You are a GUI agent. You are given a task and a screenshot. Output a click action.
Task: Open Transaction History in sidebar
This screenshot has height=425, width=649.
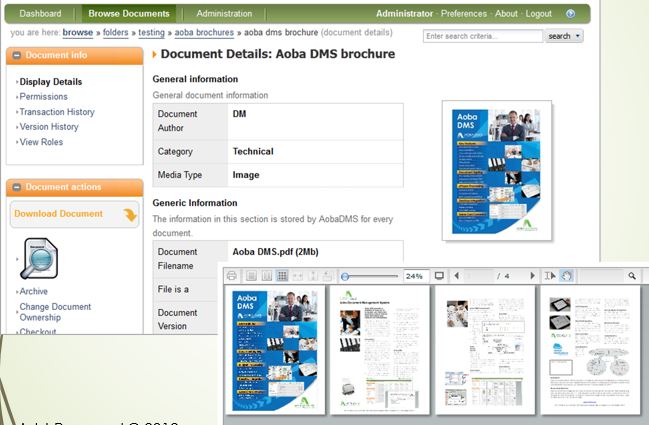click(x=57, y=112)
